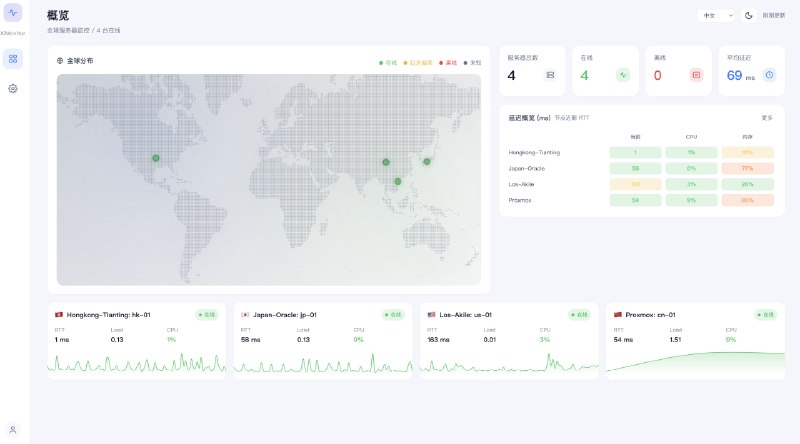
Task: Click the blue average latency clock icon
Action: (x=769, y=75)
